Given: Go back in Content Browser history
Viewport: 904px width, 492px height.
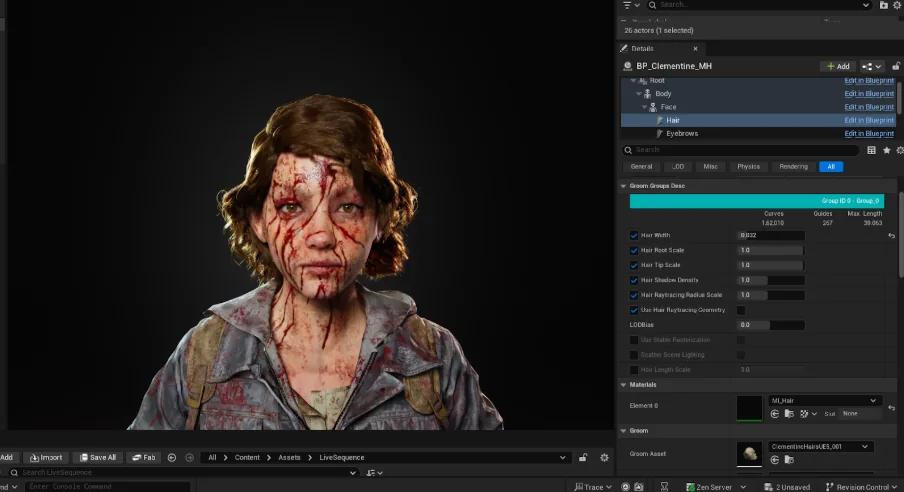Looking at the screenshot, I should tap(171, 457).
